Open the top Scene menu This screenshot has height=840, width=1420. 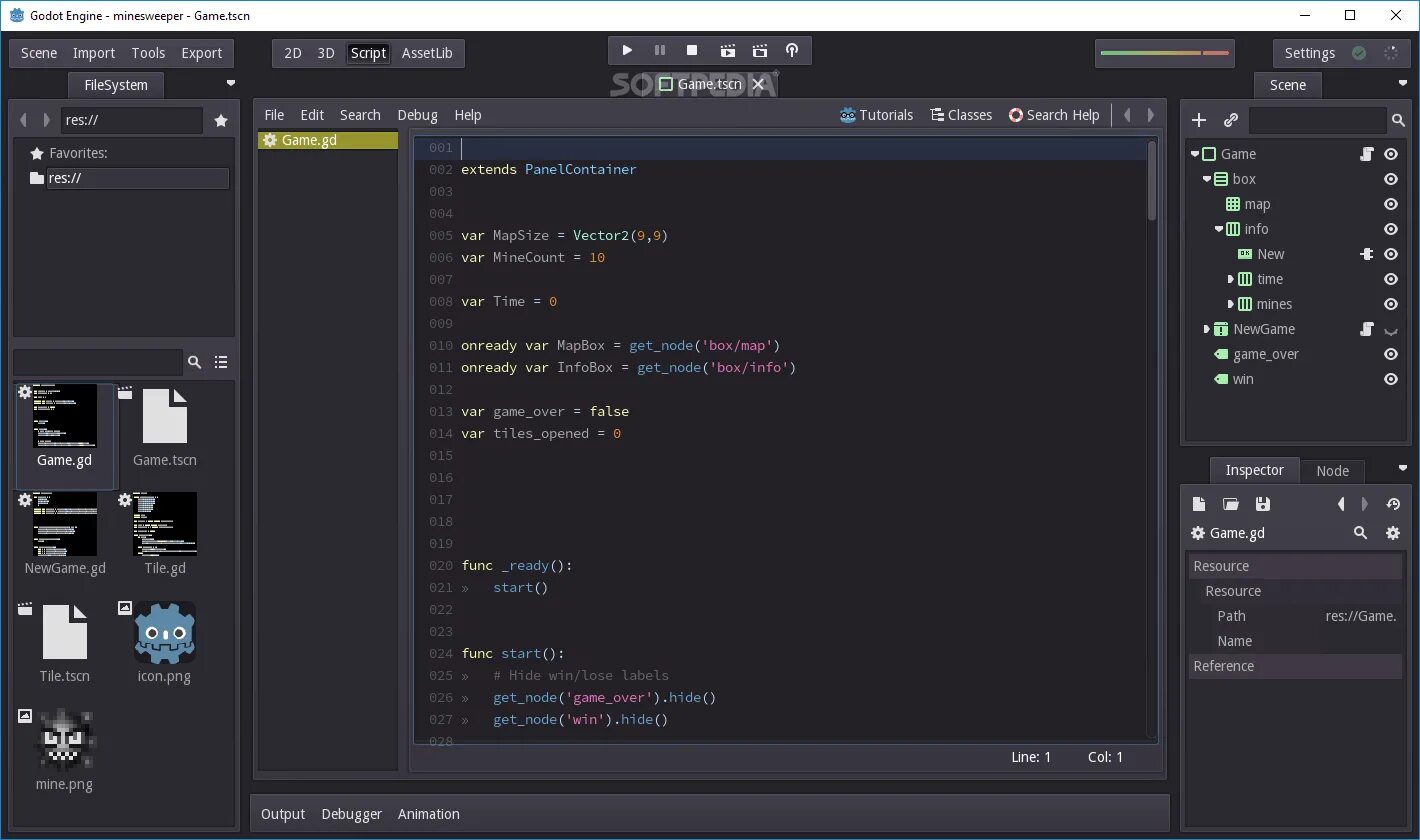click(39, 53)
